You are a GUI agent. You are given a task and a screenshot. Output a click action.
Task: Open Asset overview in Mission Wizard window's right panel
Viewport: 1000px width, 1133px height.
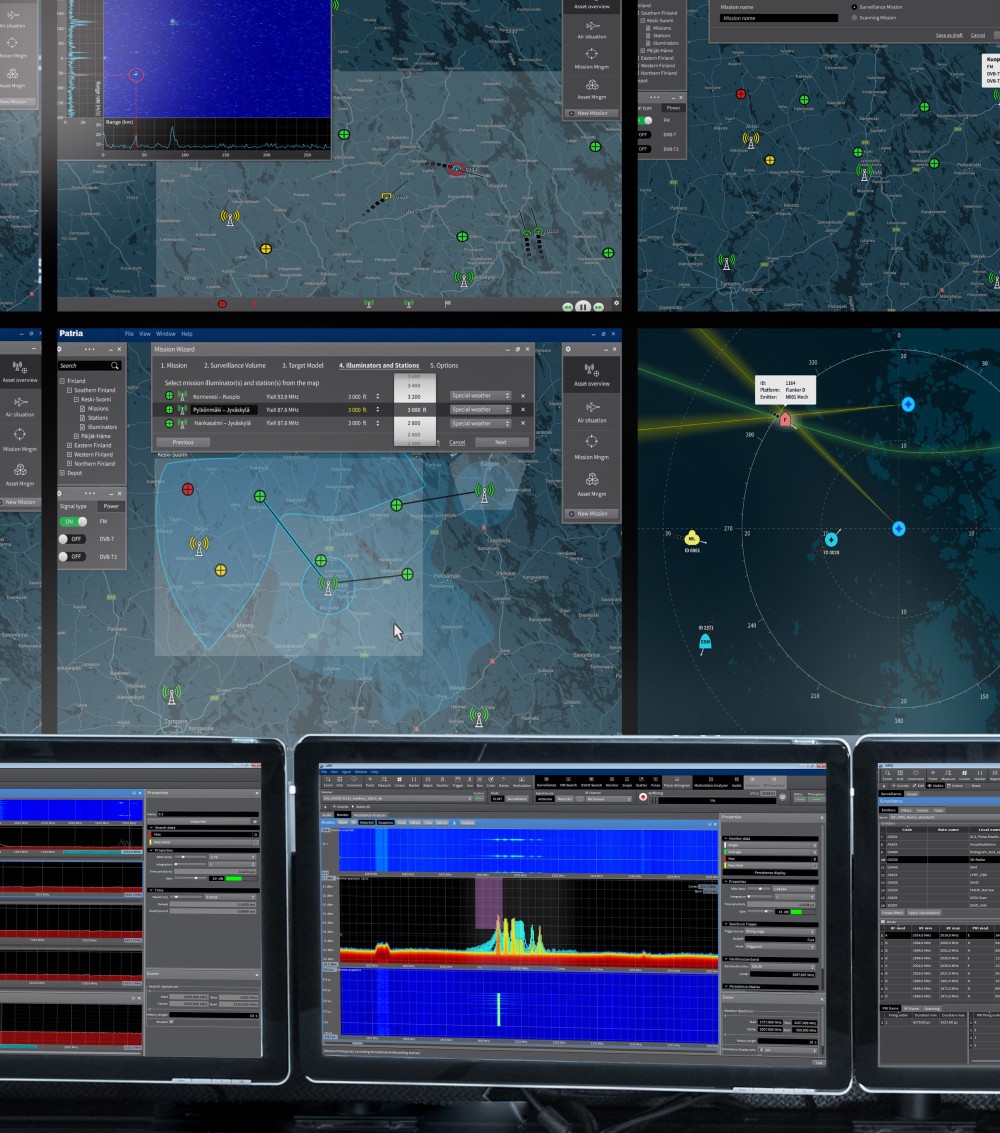click(592, 374)
